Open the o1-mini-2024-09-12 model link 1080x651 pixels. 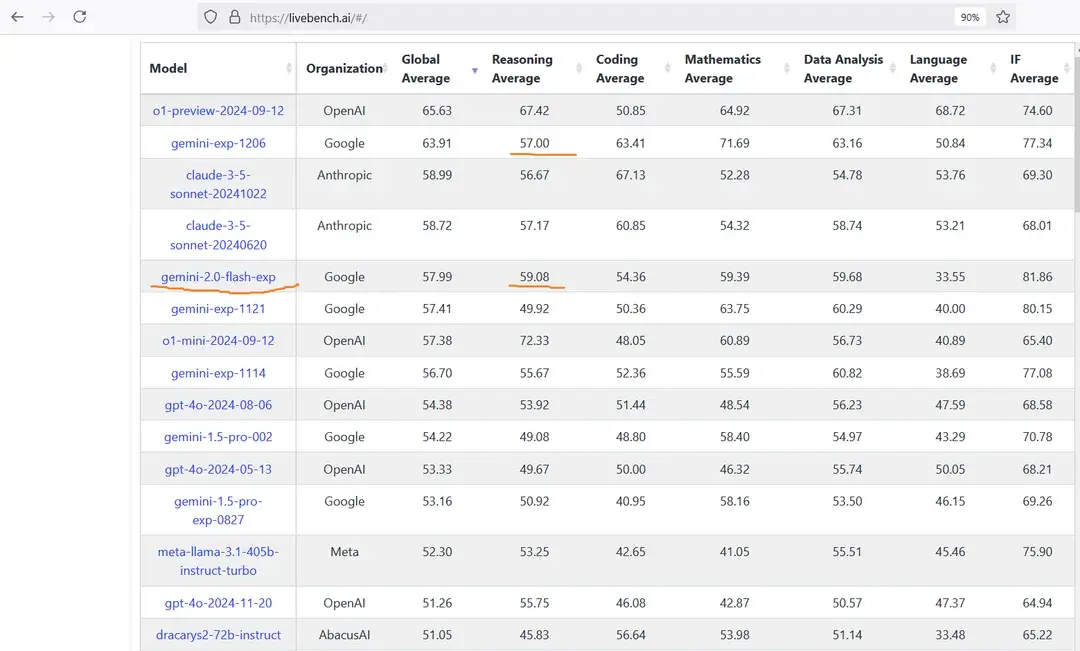pyautogui.click(x=218, y=340)
